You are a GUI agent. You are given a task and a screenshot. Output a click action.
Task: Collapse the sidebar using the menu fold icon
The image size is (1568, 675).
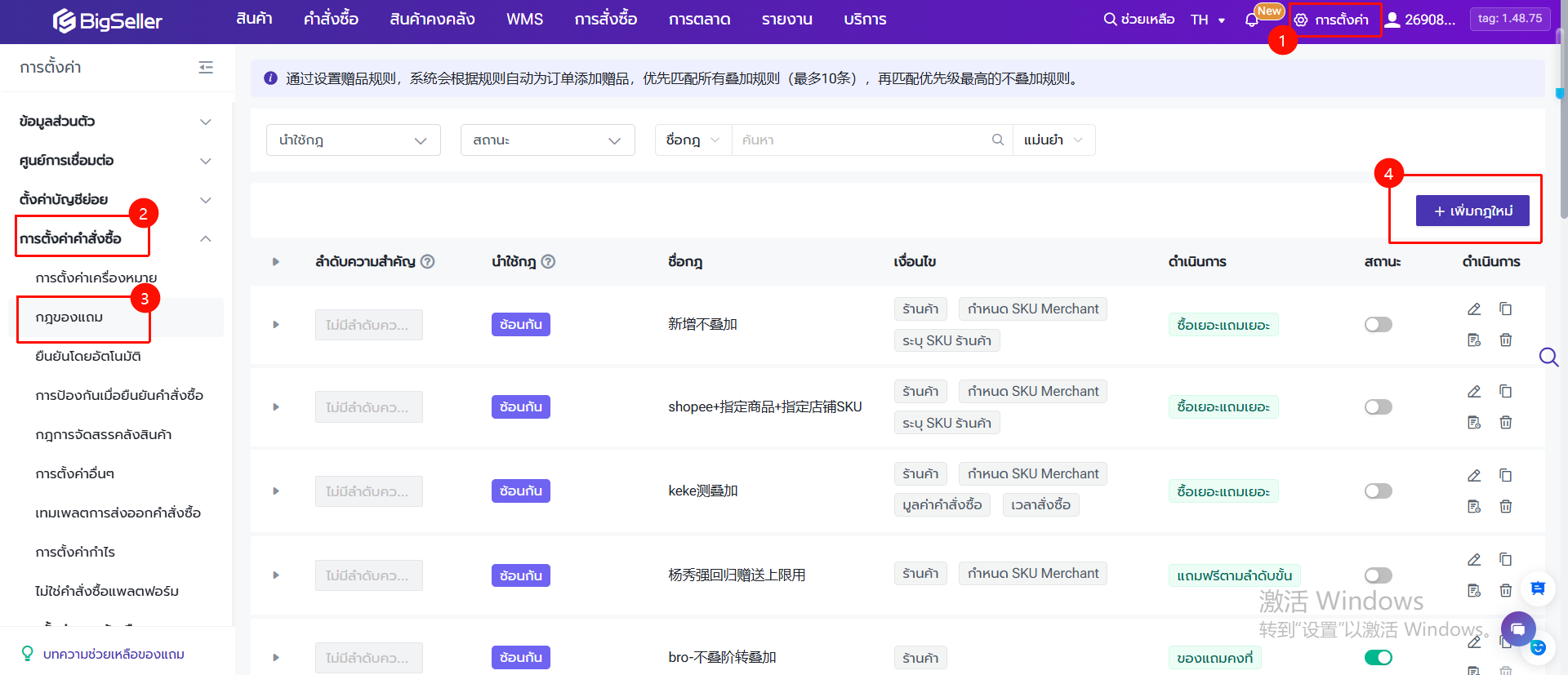(x=206, y=68)
